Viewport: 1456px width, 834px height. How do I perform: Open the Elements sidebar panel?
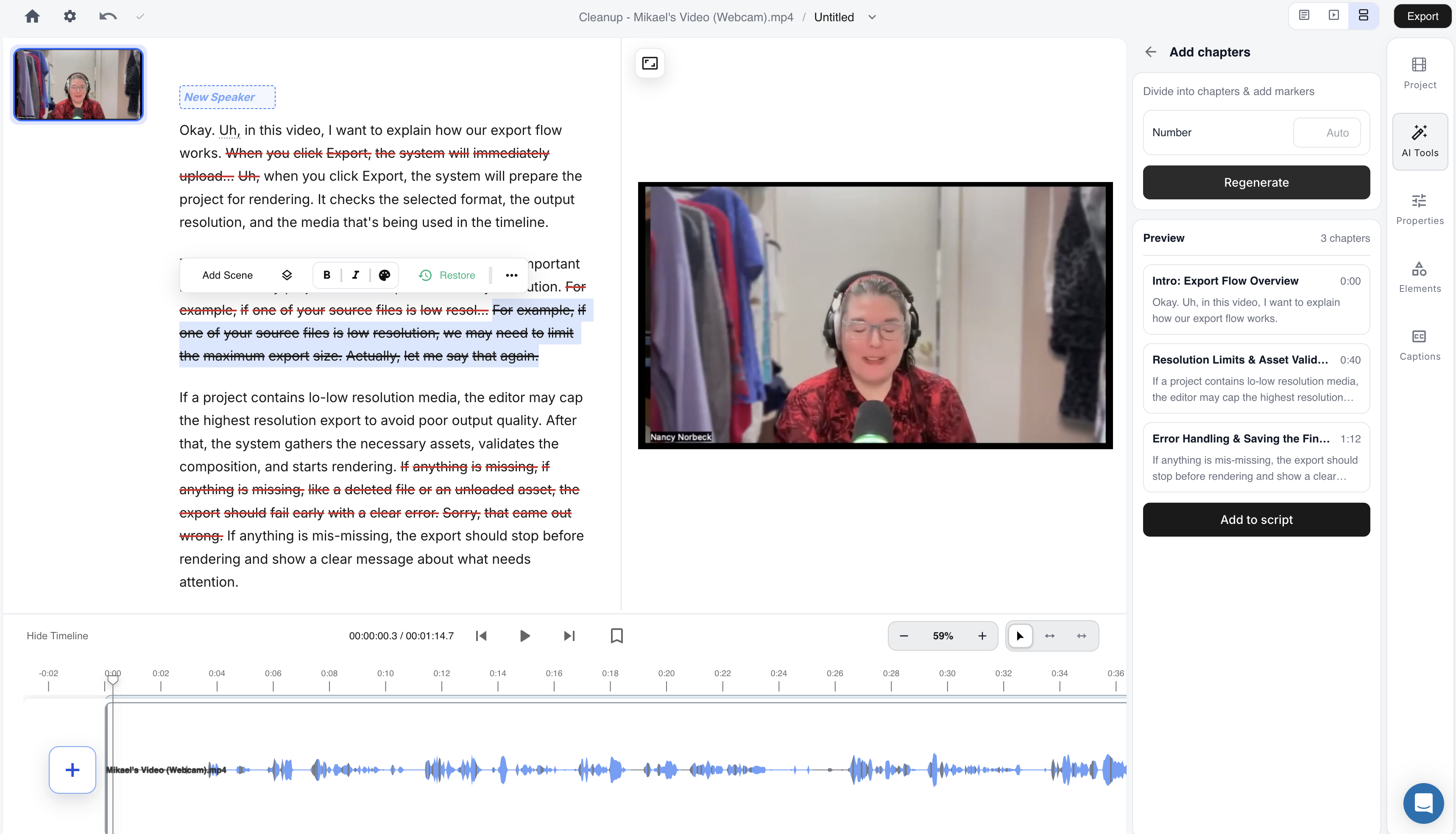click(1420, 277)
